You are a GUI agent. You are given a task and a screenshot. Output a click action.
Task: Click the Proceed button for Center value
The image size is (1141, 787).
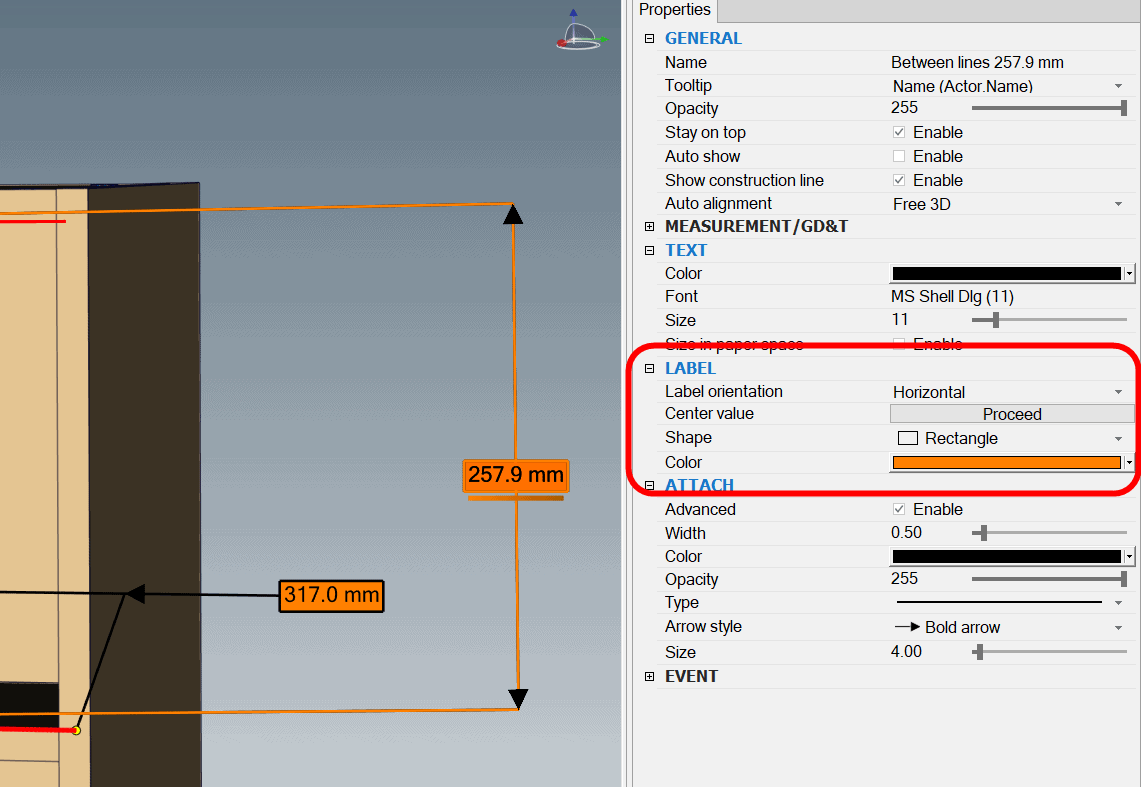pos(1011,414)
